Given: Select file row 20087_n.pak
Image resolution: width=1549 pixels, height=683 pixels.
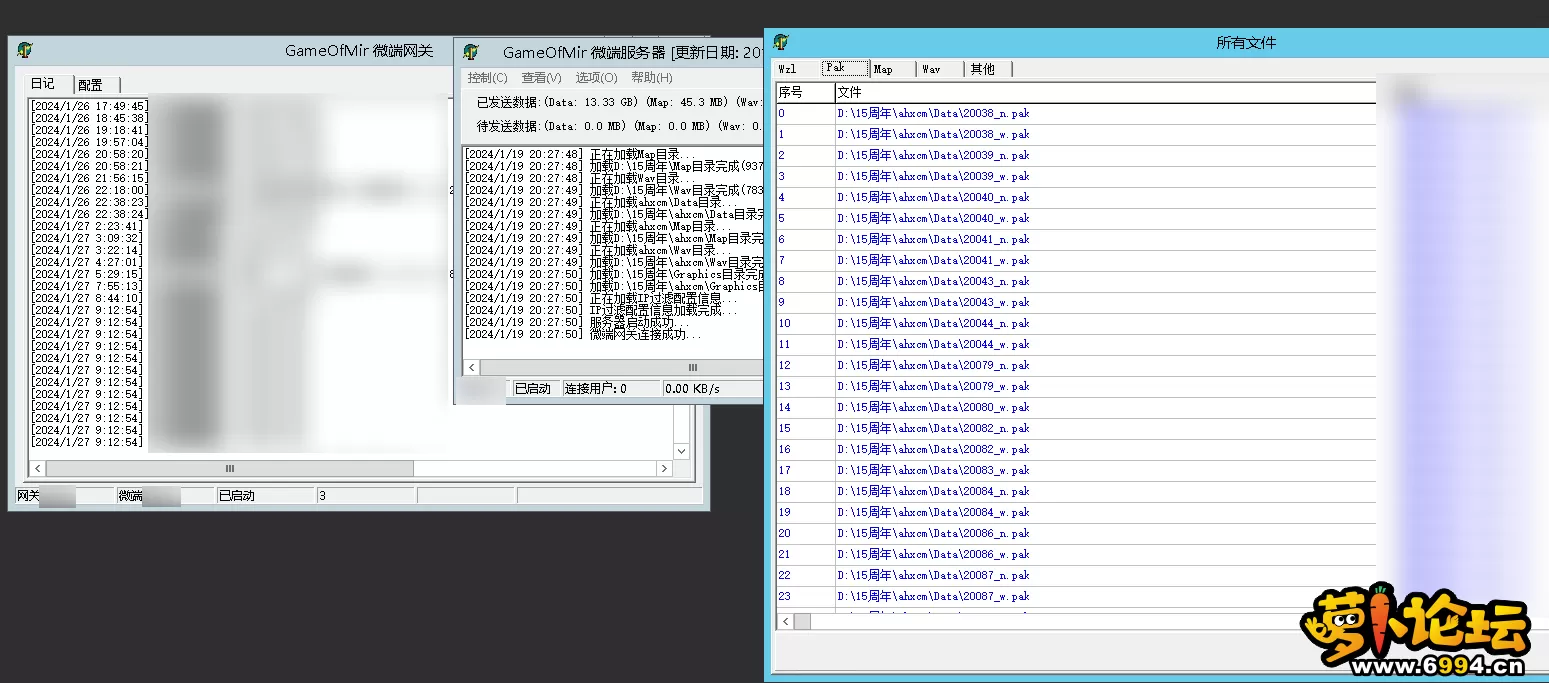Looking at the screenshot, I should [1076, 576].
